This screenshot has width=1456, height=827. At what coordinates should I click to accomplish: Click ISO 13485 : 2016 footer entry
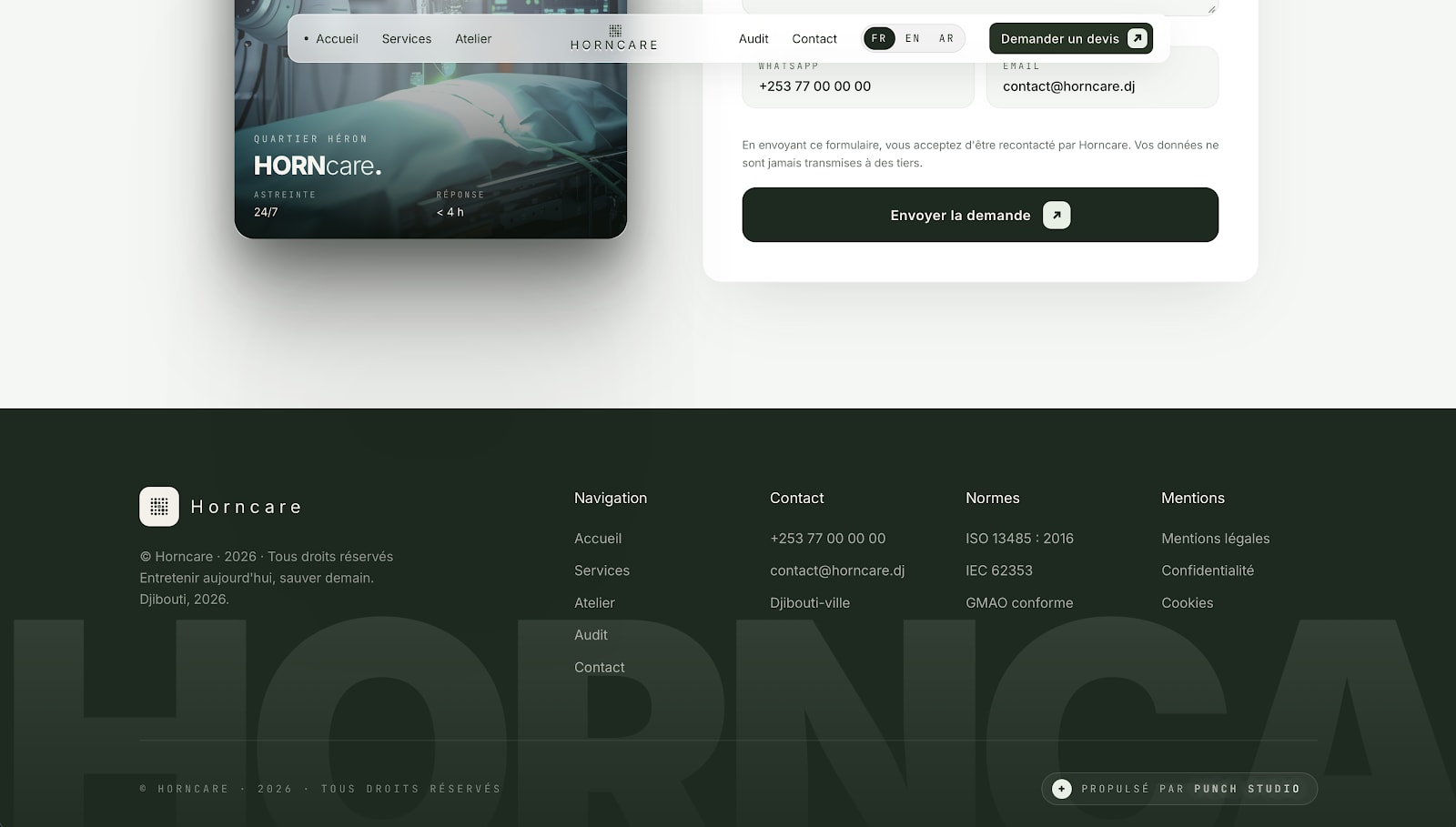[x=1019, y=539]
